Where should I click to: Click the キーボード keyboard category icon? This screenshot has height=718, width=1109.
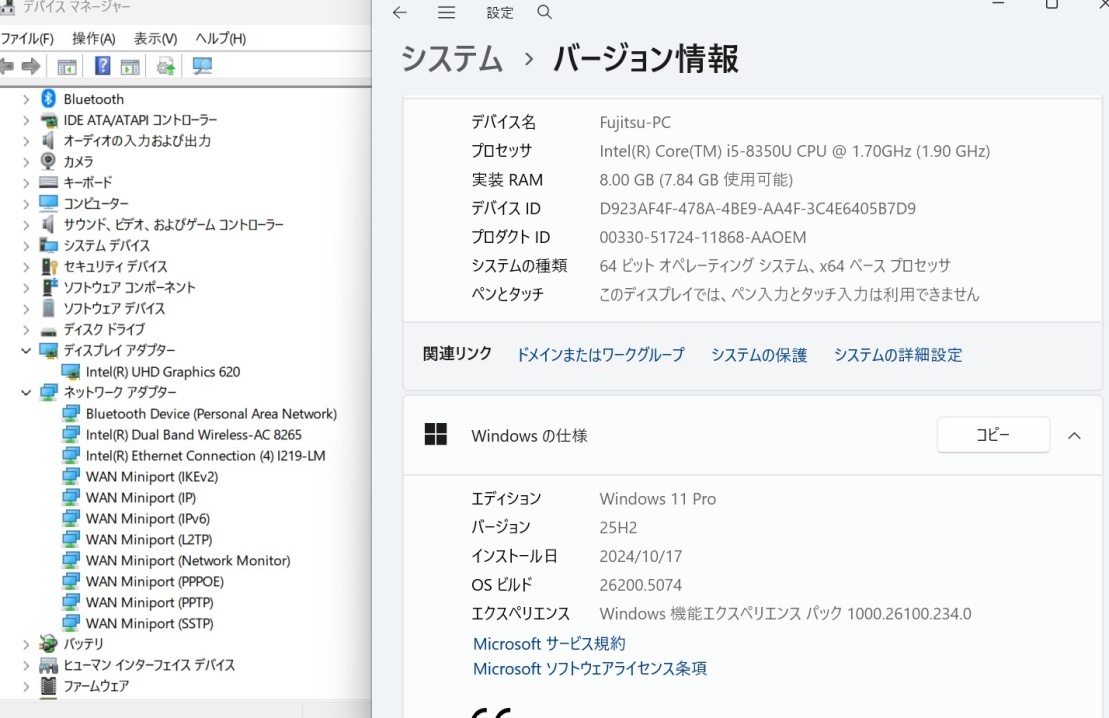(48, 182)
